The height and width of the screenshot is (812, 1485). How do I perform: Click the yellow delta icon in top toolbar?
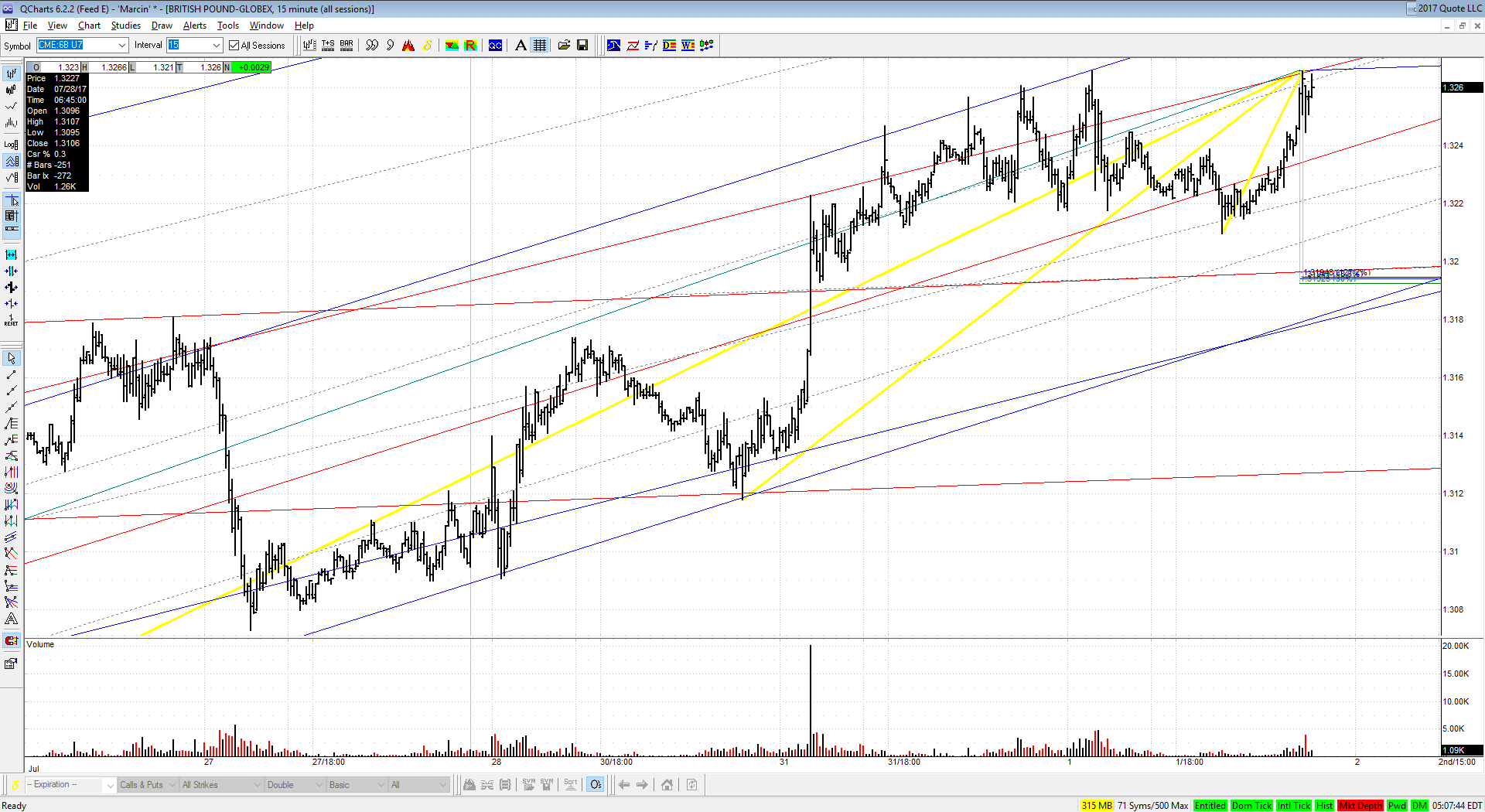[x=427, y=46]
